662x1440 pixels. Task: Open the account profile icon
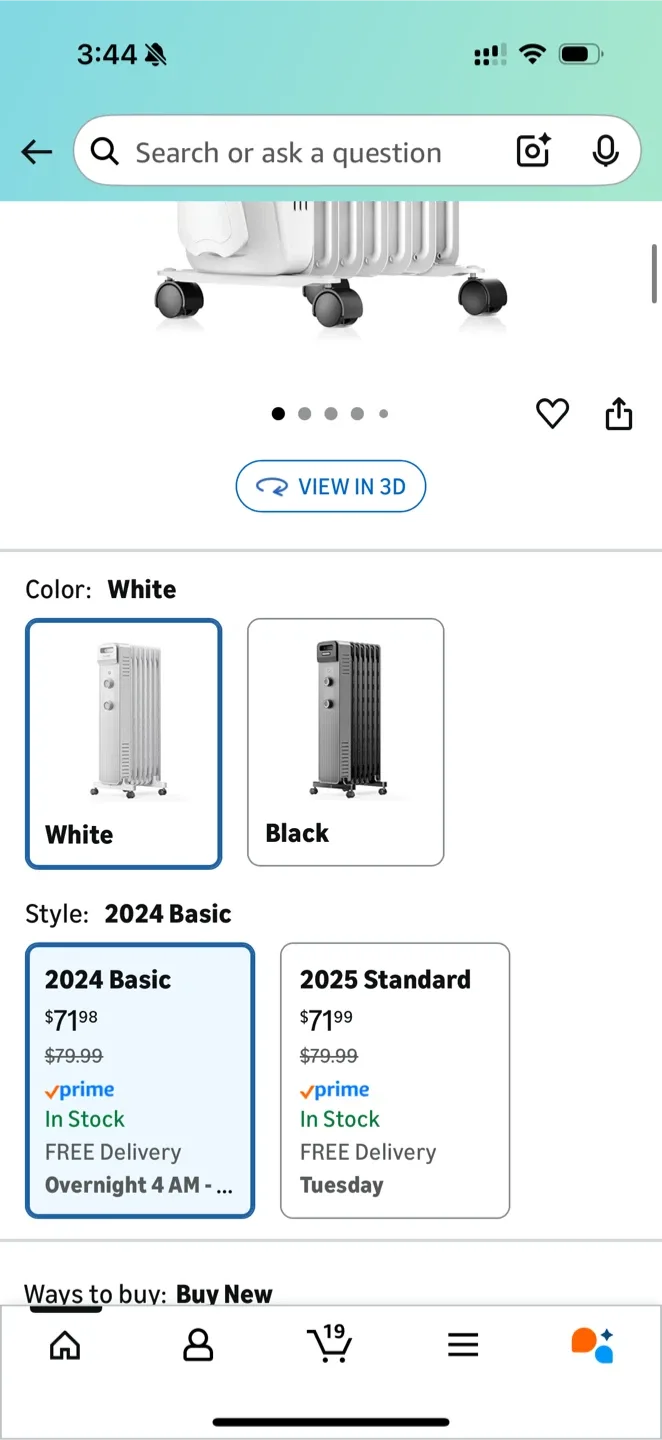tap(198, 1345)
